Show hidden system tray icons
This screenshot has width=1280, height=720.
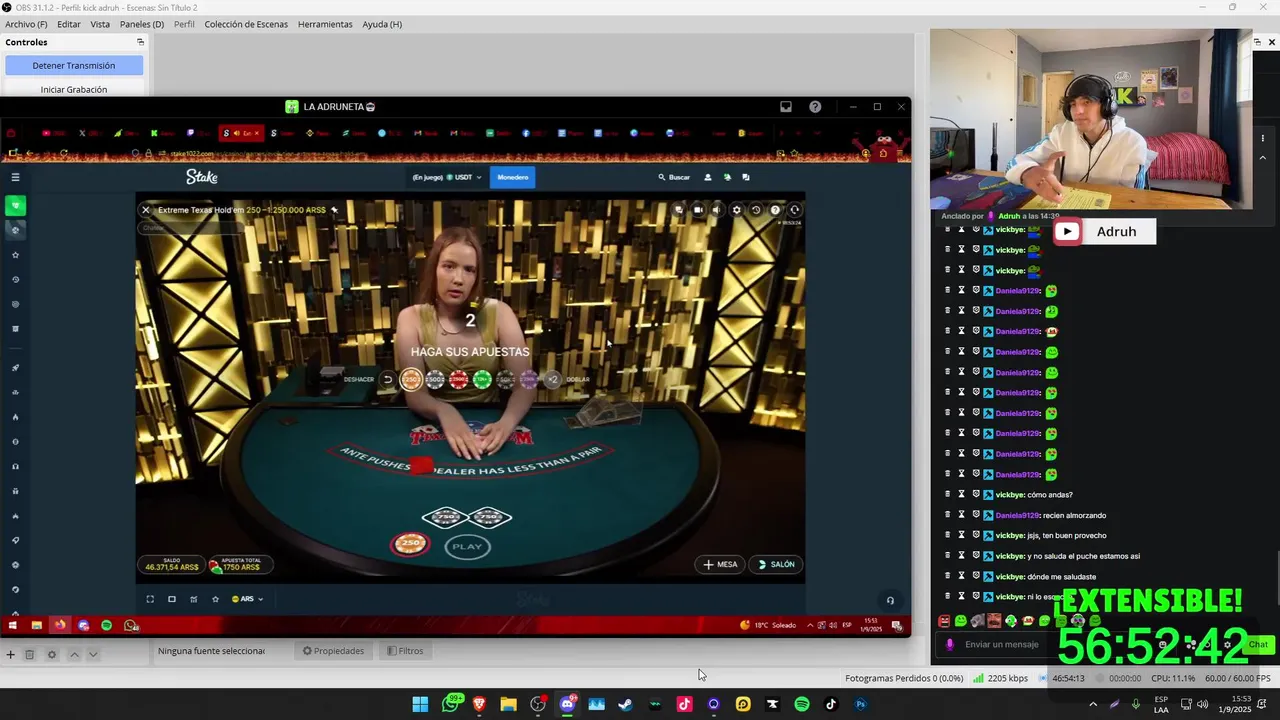point(1092,704)
